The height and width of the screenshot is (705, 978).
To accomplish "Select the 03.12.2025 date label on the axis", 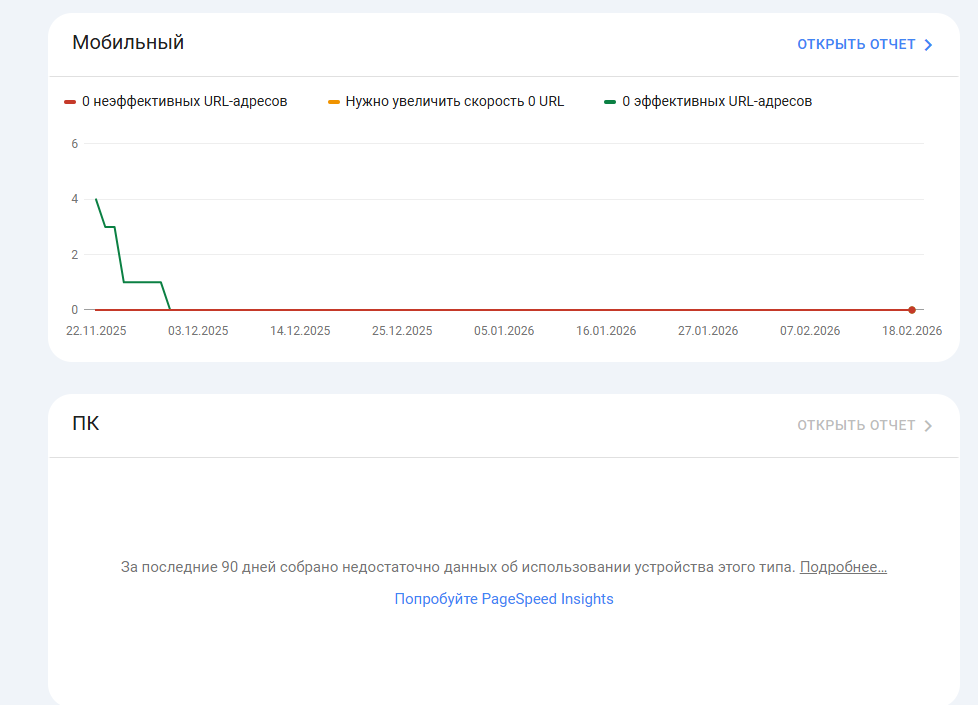I will [x=198, y=331].
